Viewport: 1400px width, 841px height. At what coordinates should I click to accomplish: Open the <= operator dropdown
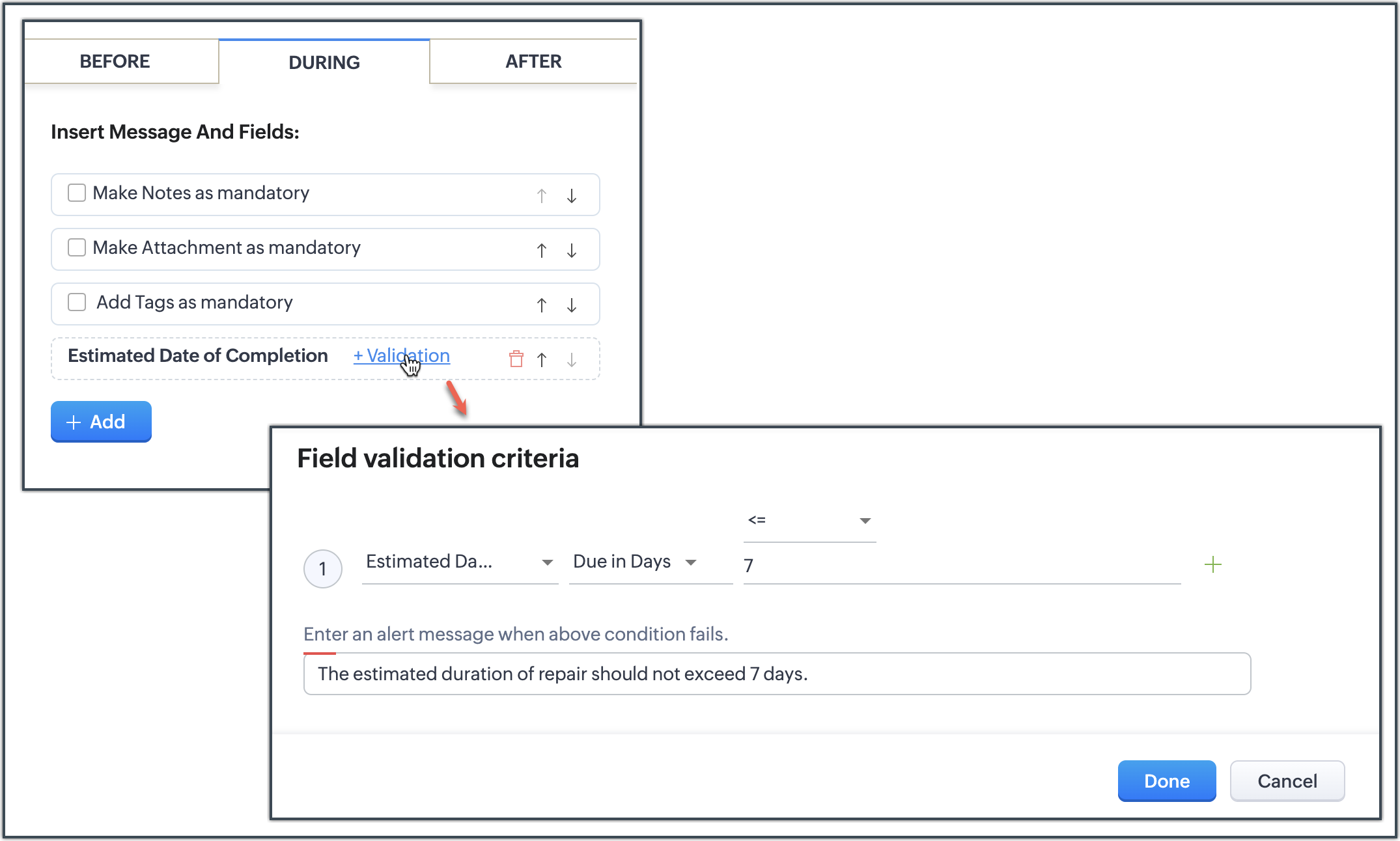(809, 520)
